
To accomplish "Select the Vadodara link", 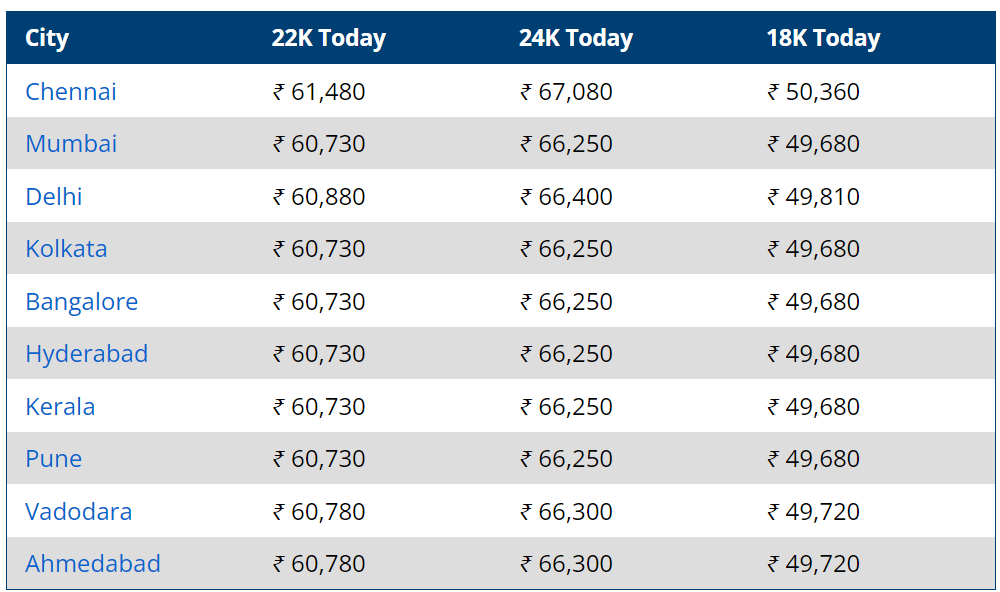I will 78,512.
